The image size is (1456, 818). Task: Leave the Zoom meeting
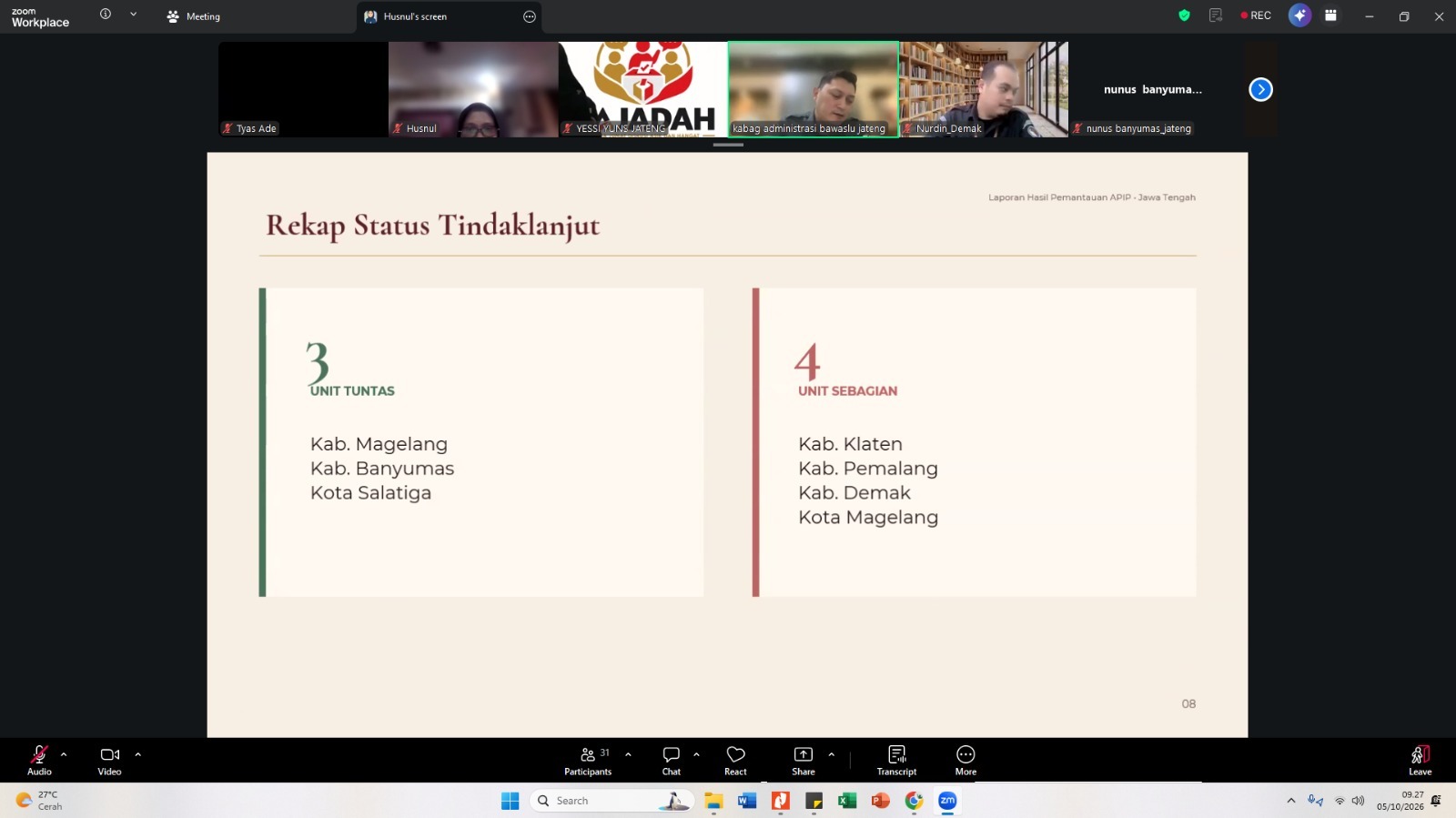pyautogui.click(x=1420, y=761)
